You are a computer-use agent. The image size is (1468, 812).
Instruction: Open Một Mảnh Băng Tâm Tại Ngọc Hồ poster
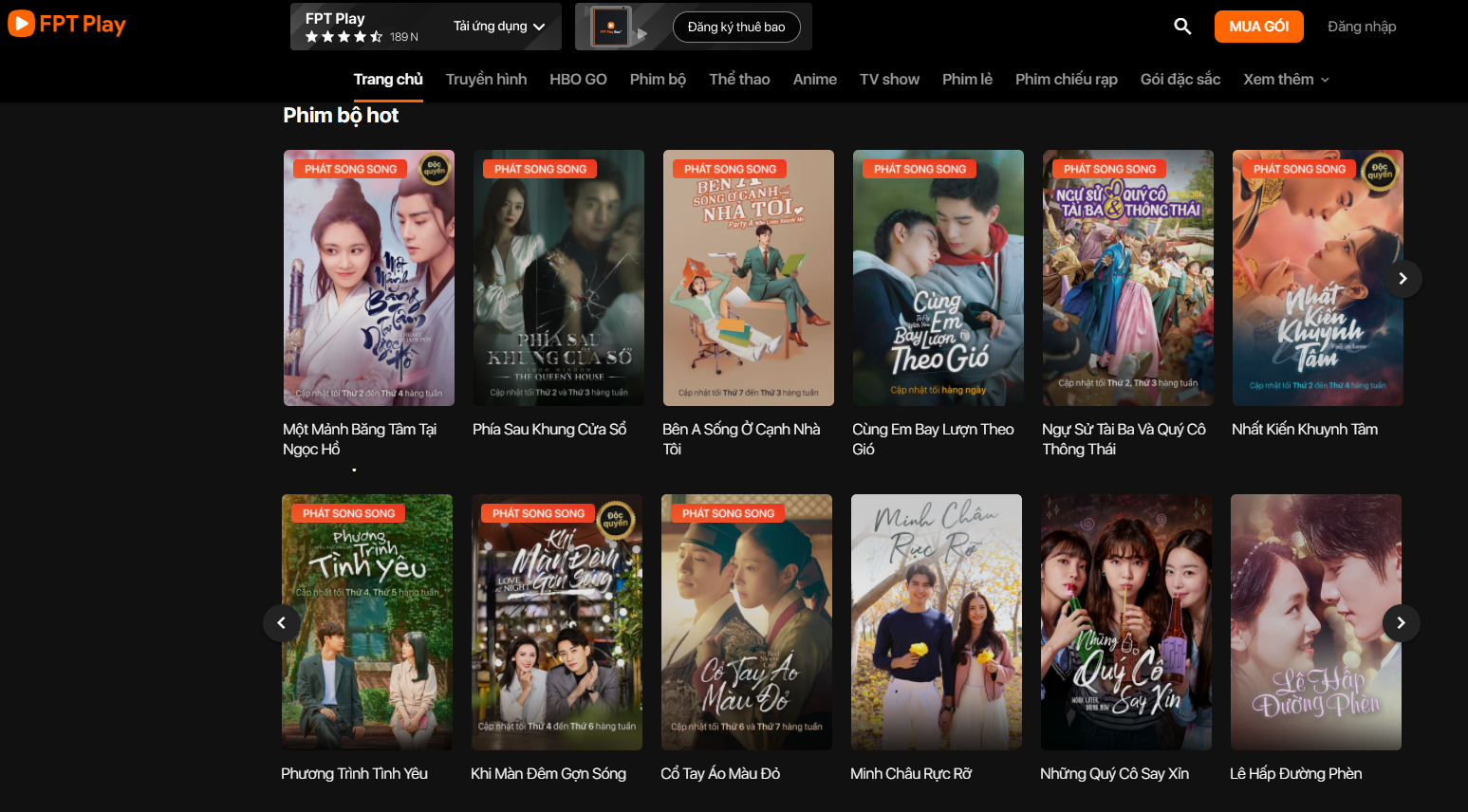pos(369,278)
